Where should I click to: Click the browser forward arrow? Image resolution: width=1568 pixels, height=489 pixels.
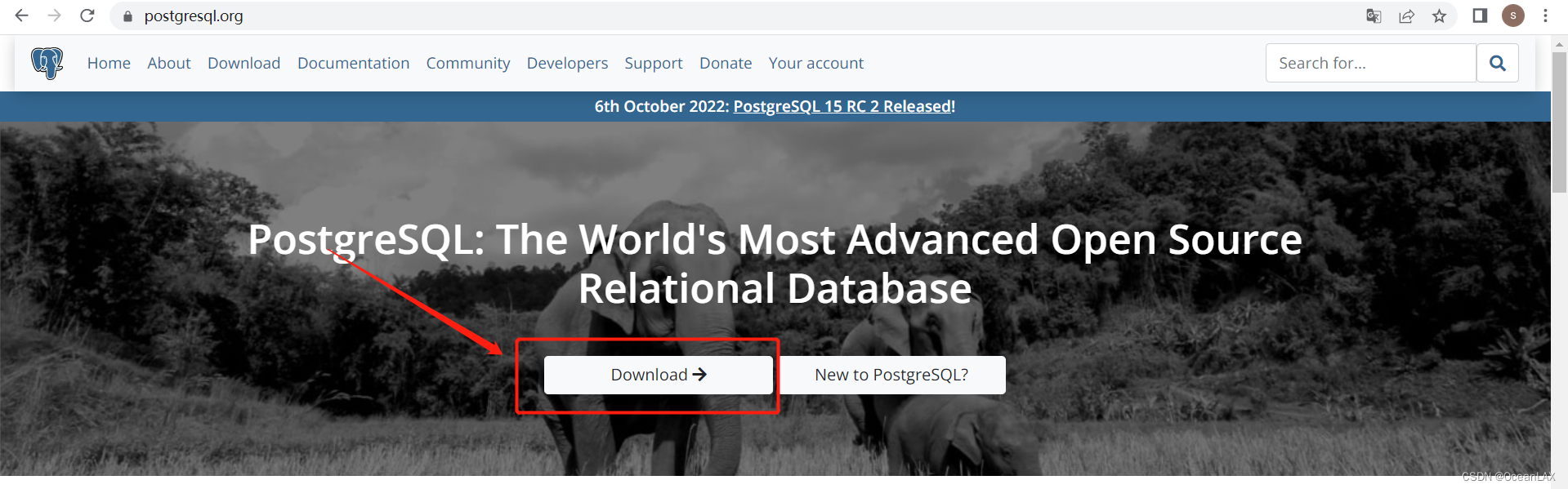click(x=54, y=16)
